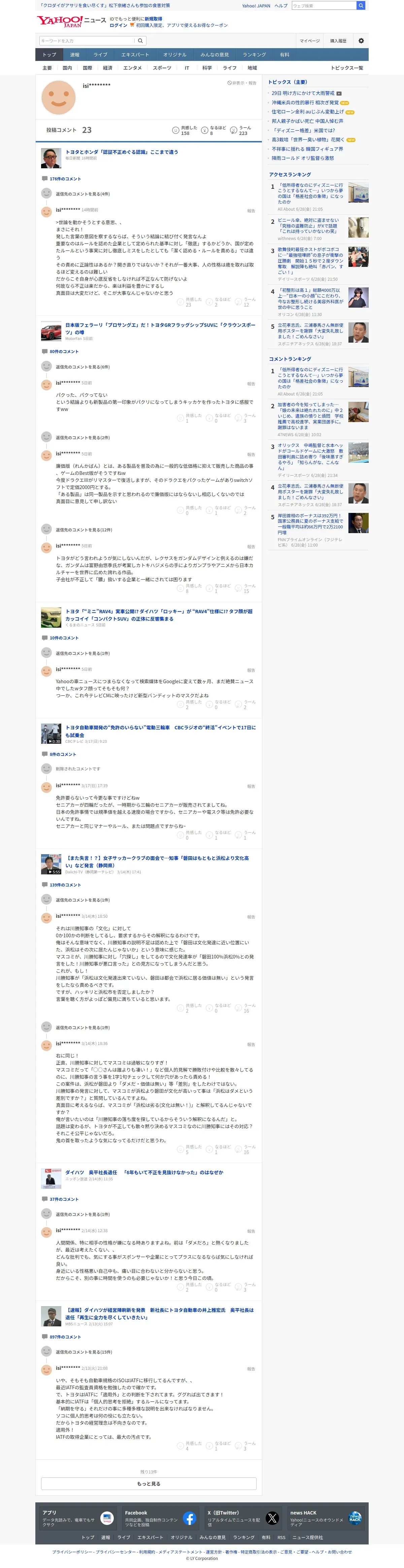Screen dimensions: 404x1568
Task: Click 共感した 23 reaction on first comment
Action: 189,302
